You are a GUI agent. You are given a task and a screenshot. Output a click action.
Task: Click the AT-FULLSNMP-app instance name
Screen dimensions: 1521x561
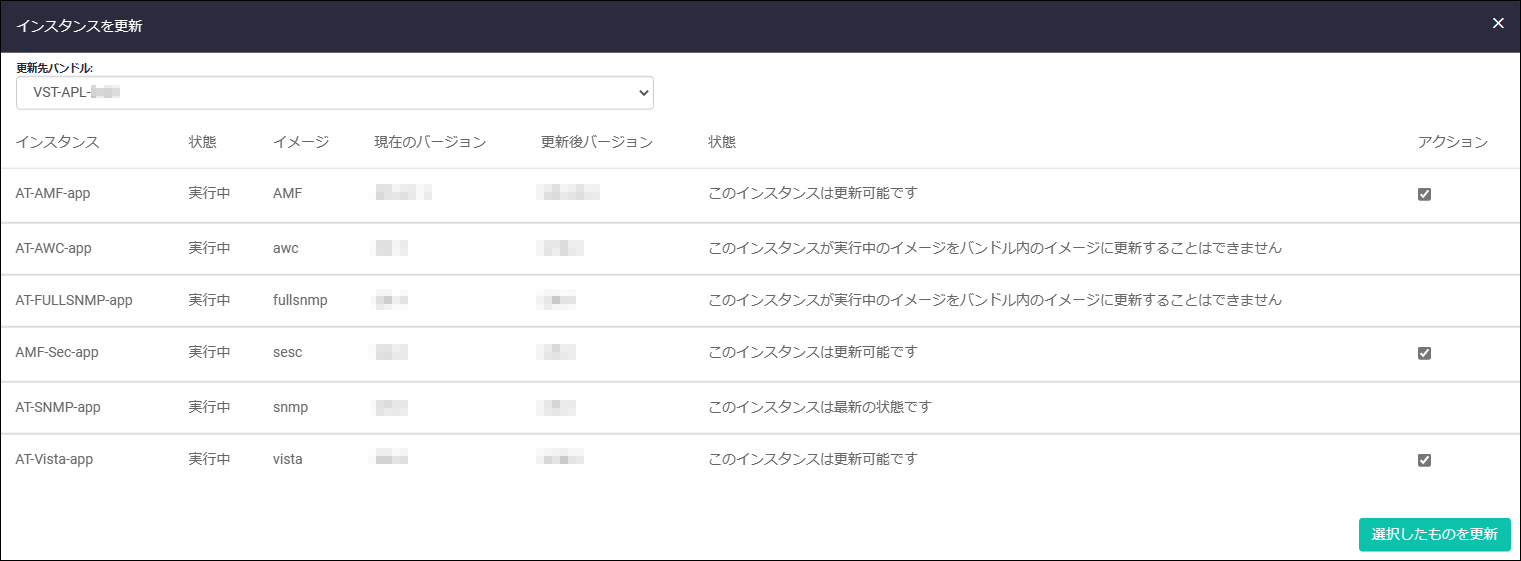click(x=74, y=300)
